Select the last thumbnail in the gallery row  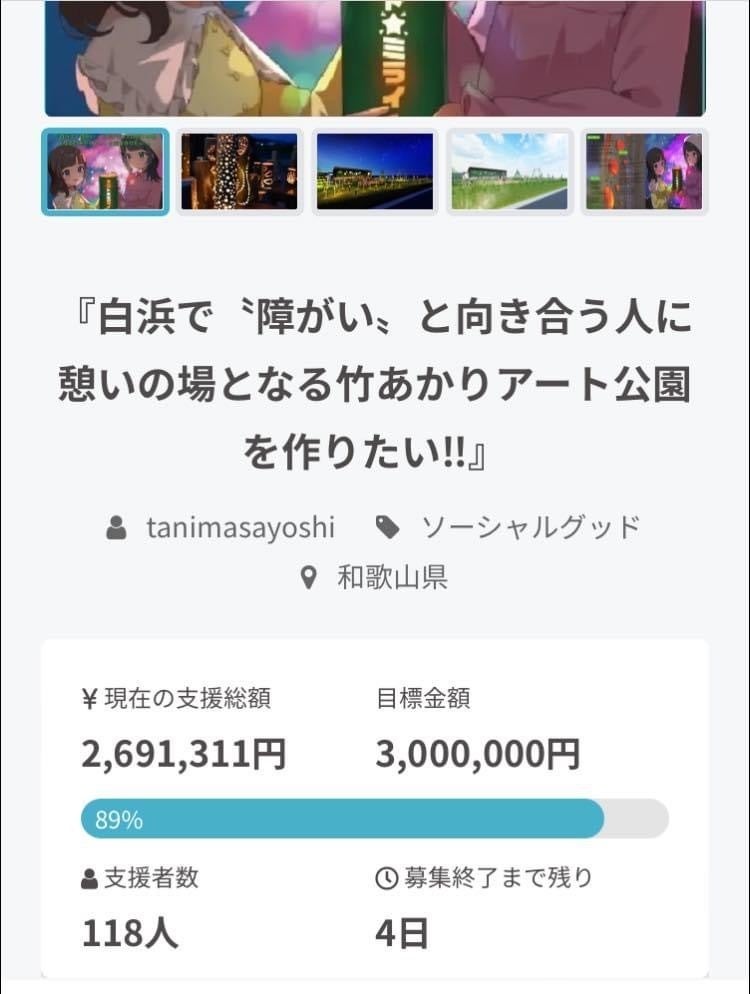pos(645,171)
